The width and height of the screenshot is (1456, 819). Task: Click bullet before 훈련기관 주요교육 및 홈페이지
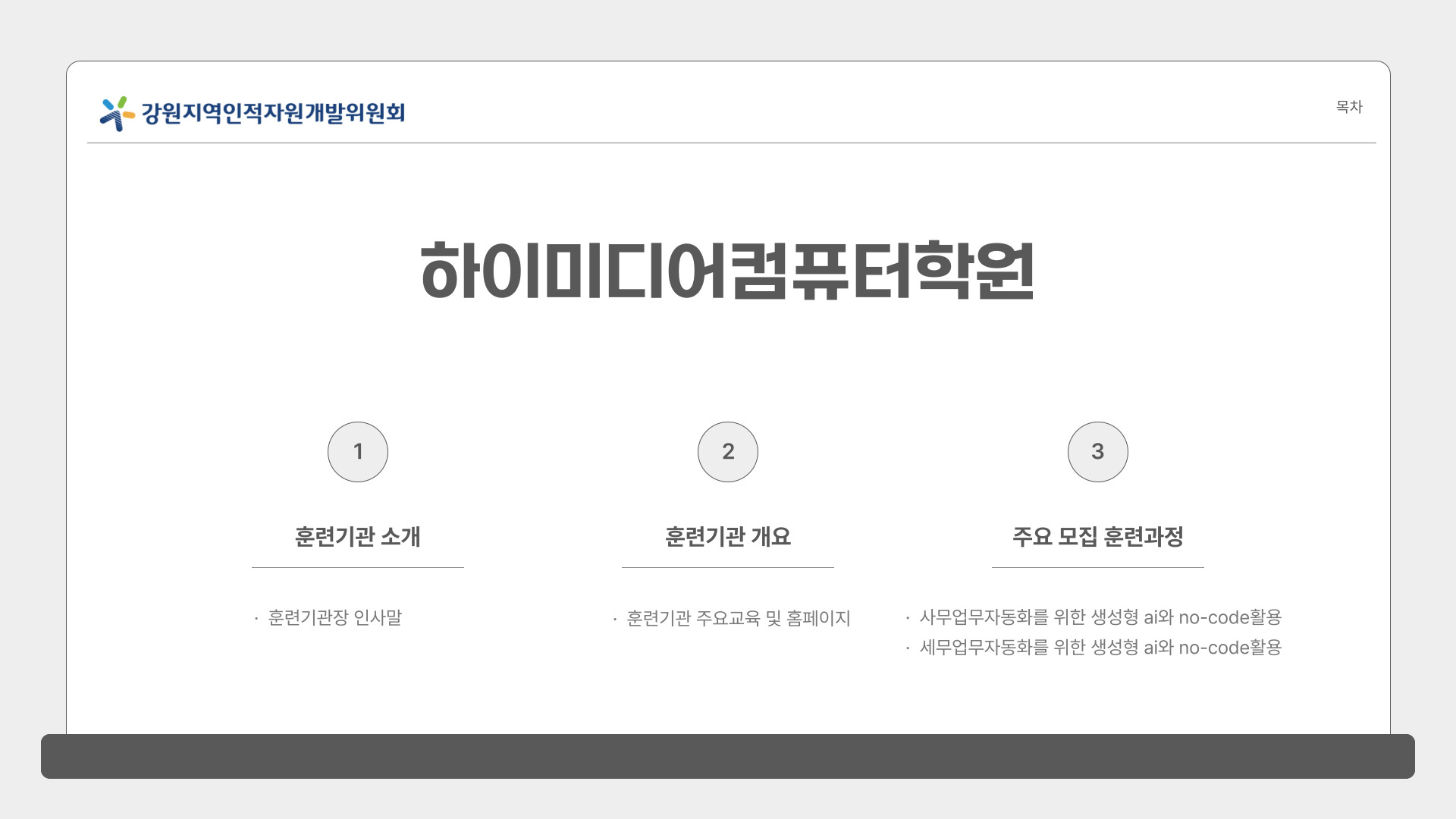click(x=615, y=620)
